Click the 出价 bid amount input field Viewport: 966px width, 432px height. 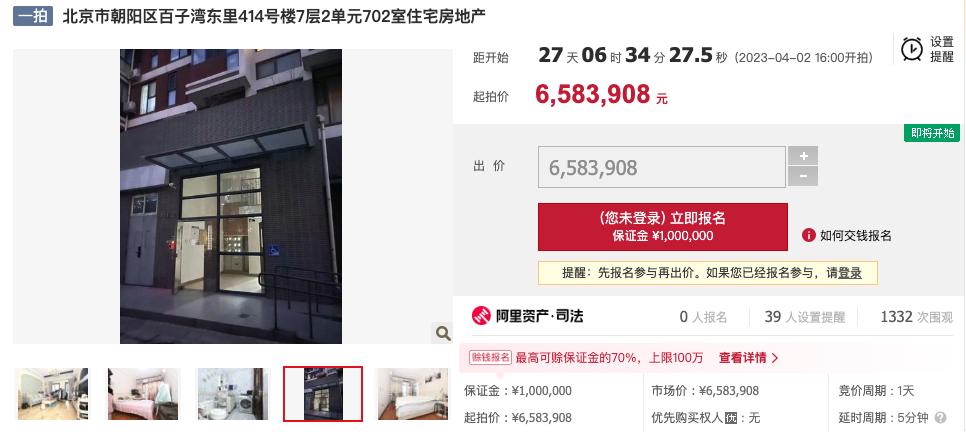pyautogui.click(x=662, y=167)
